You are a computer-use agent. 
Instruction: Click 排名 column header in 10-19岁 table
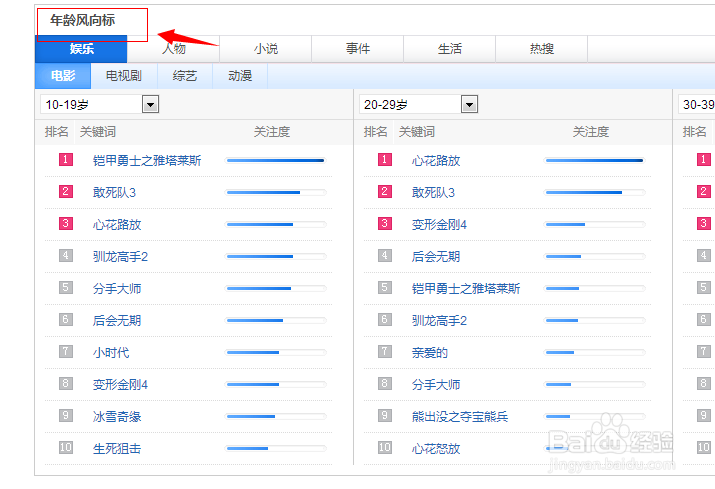[57, 132]
